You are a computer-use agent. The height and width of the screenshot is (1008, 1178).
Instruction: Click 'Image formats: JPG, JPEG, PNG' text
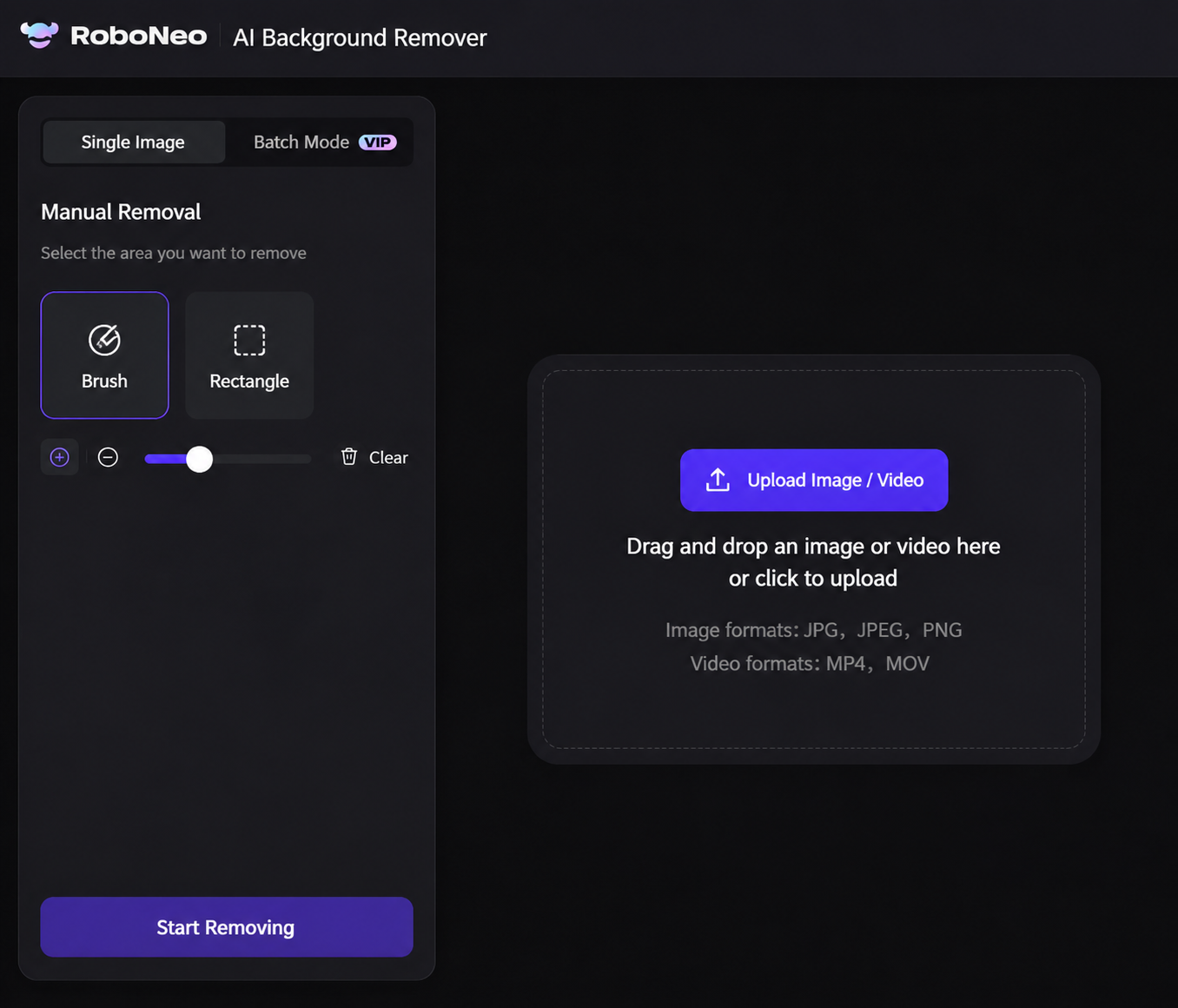pyautogui.click(x=813, y=630)
